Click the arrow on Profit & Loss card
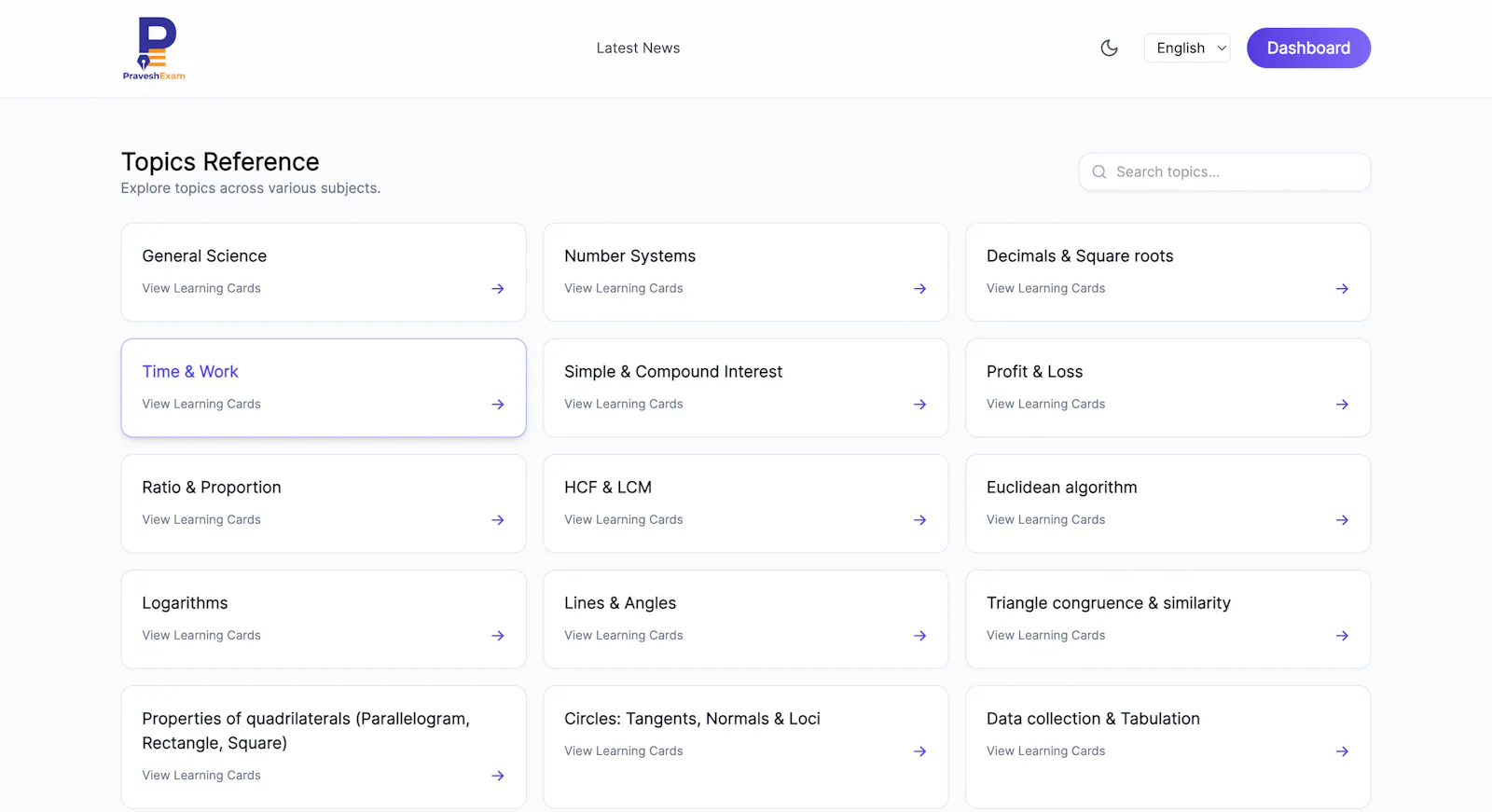 point(1342,405)
